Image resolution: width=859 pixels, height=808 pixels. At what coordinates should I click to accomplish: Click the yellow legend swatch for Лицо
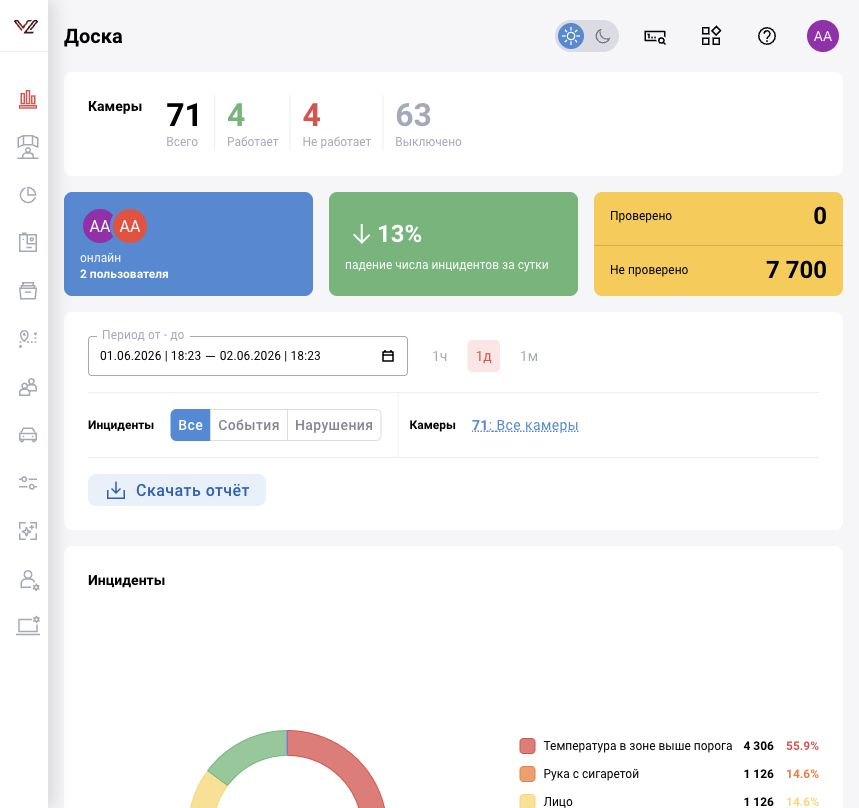(527, 801)
